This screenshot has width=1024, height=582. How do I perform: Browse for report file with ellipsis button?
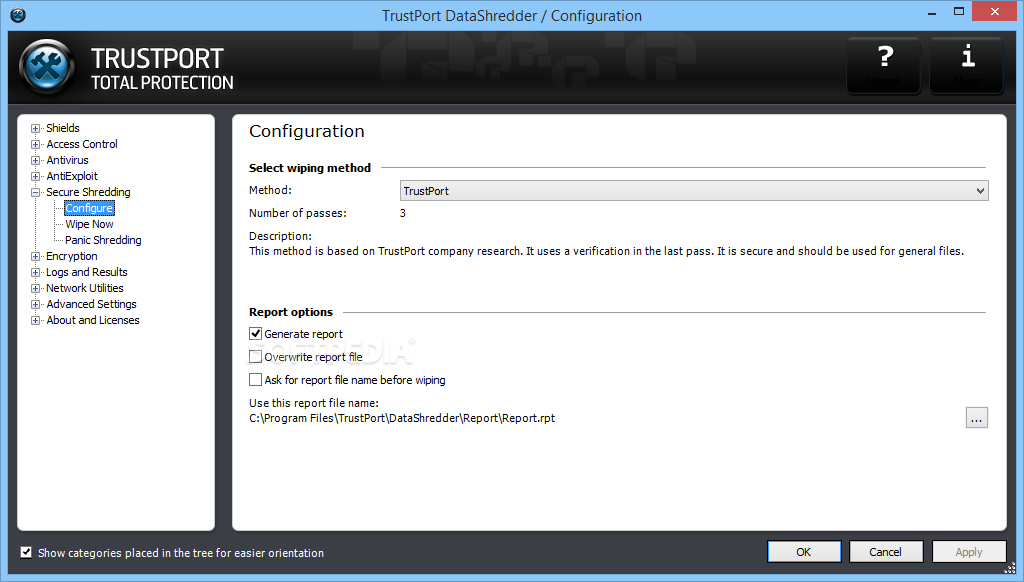tap(977, 418)
